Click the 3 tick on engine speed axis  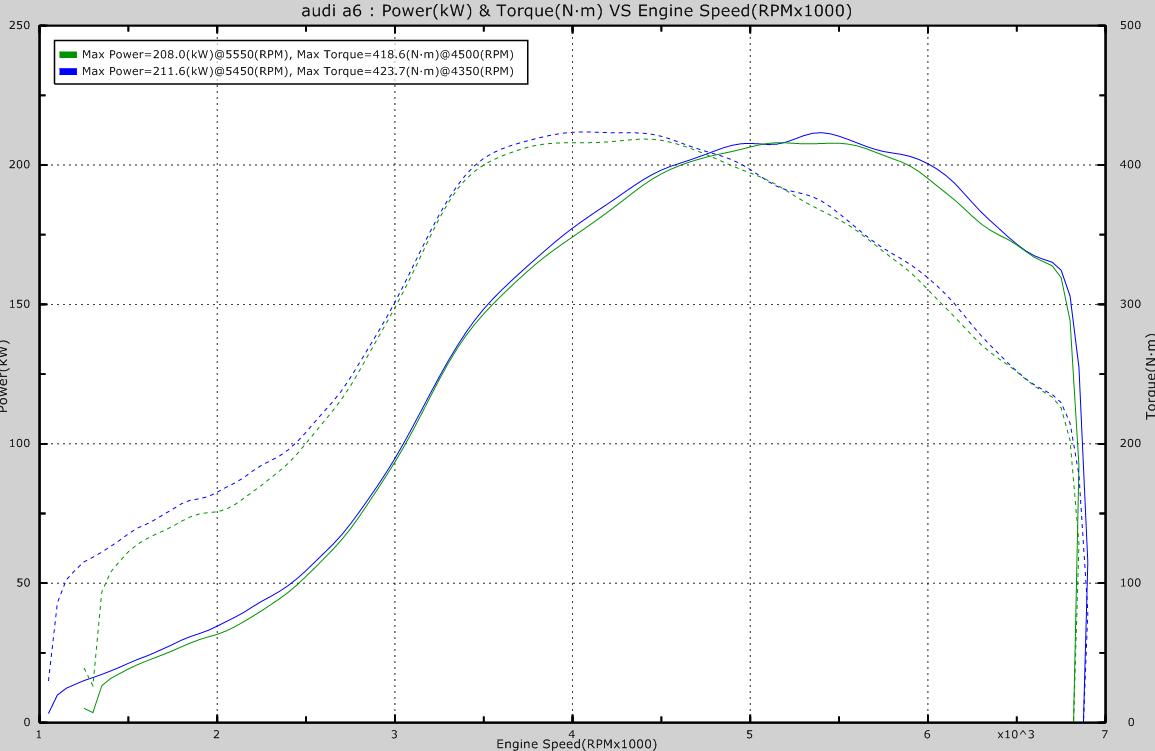point(394,734)
